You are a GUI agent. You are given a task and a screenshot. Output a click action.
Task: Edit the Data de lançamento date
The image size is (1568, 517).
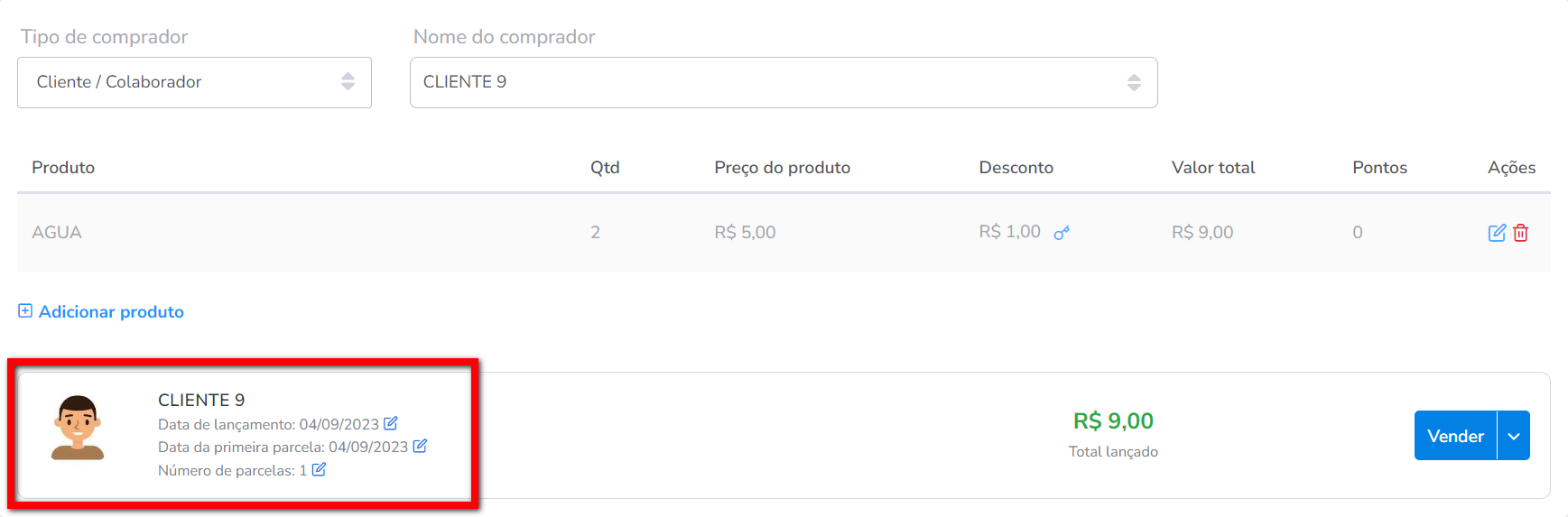point(391,423)
